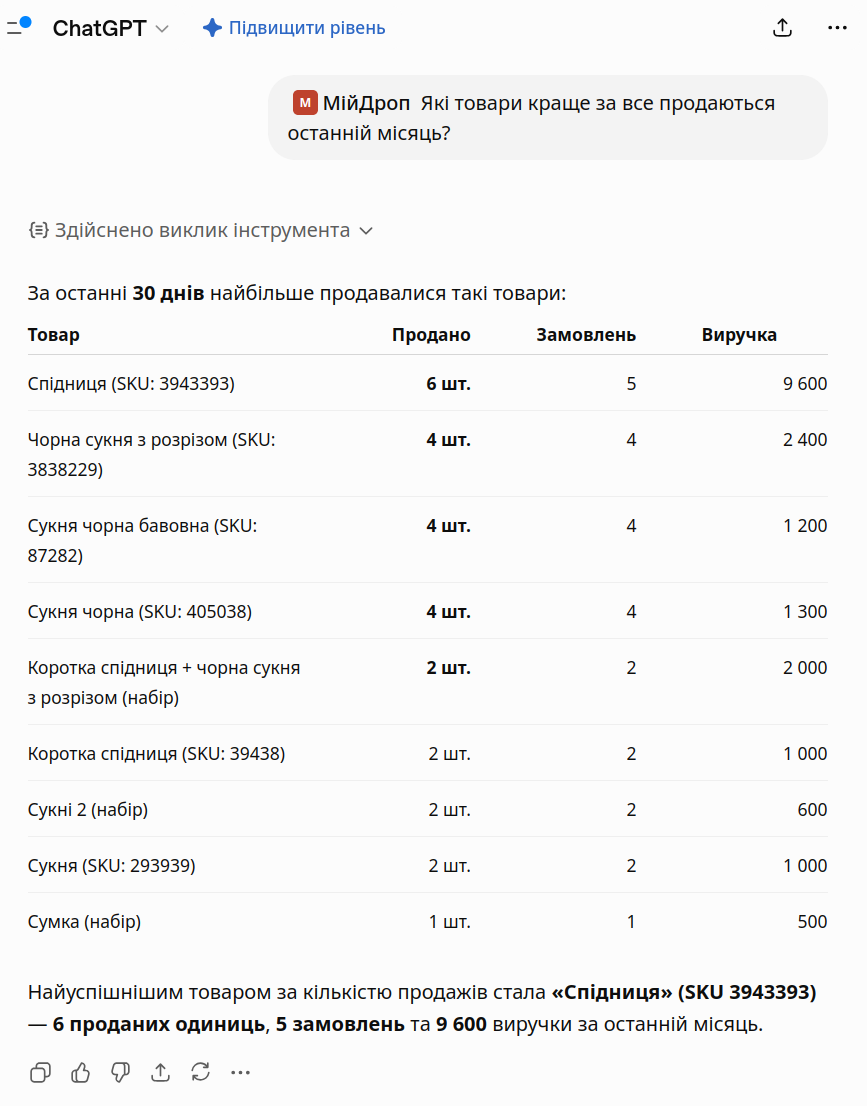
Task: Click the 'Підвищити рівень' upgrade button
Action: tap(293, 28)
